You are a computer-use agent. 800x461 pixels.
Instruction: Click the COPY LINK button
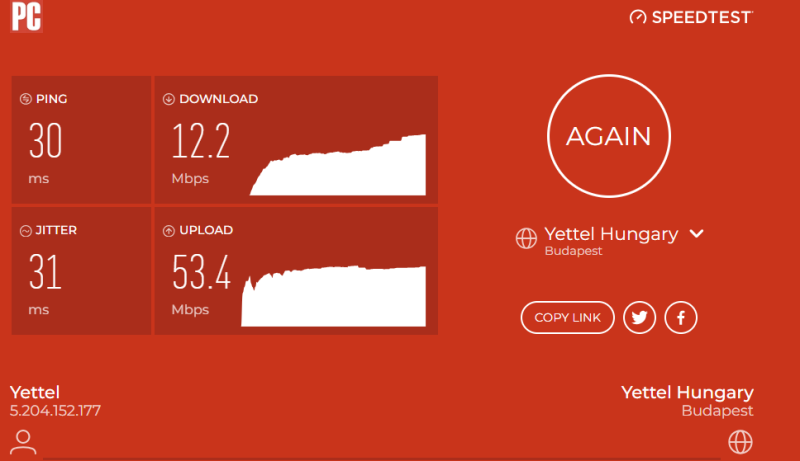[567, 318]
